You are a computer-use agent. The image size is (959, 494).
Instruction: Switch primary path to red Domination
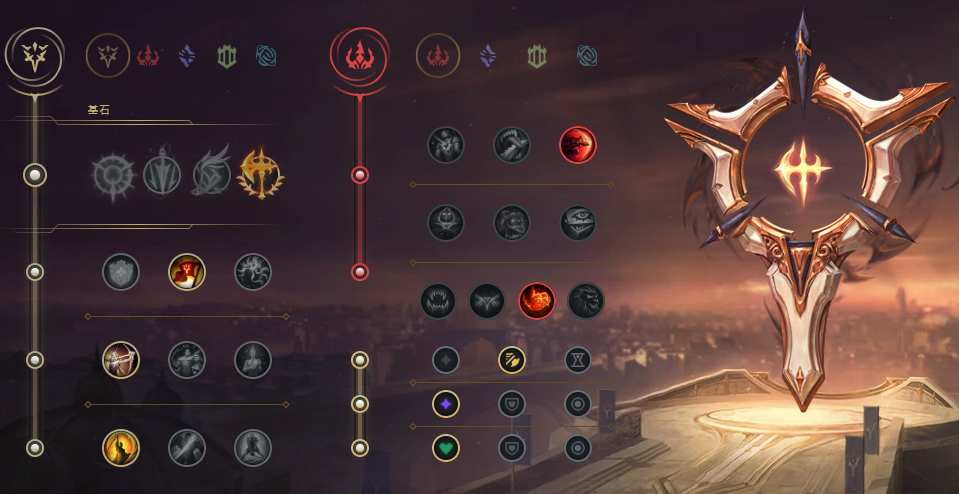pyautogui.click(x=147, y=56)
